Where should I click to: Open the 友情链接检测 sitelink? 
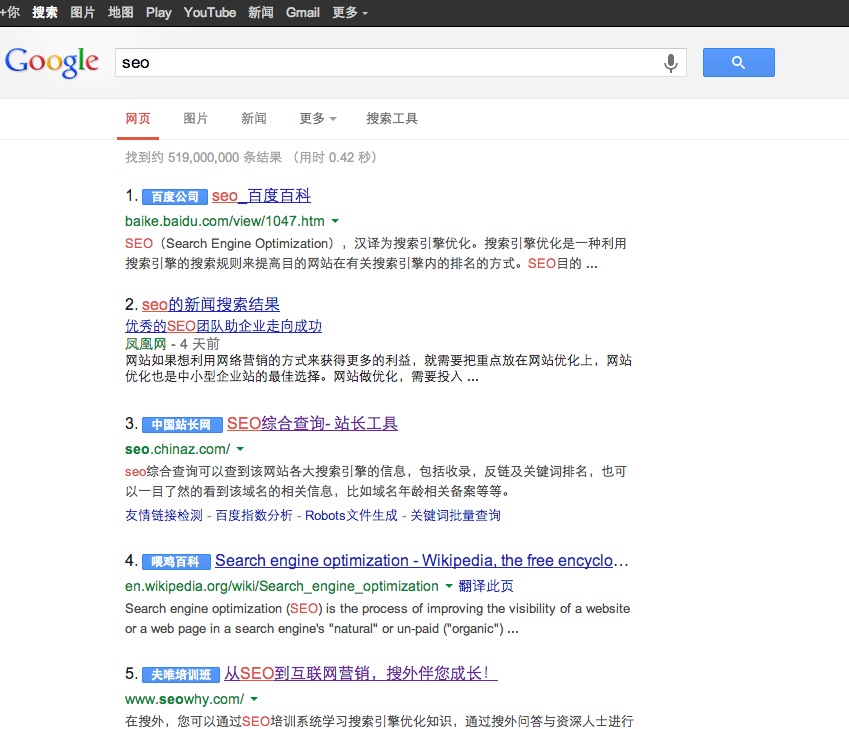pos(164,515)
